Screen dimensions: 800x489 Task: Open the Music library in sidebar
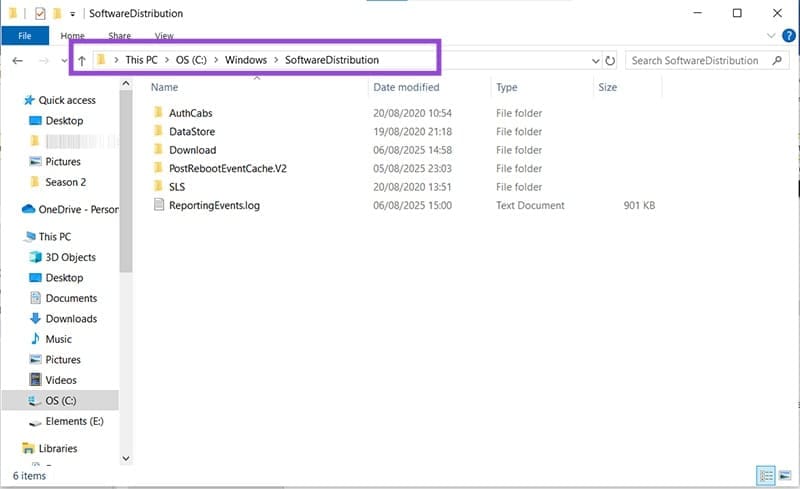[x=60, y=339]
